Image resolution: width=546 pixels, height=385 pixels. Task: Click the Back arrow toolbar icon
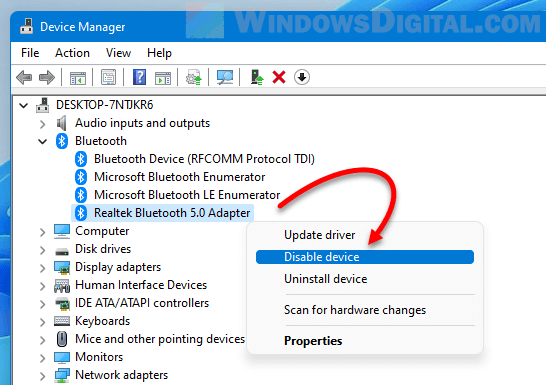pos(24,77)
